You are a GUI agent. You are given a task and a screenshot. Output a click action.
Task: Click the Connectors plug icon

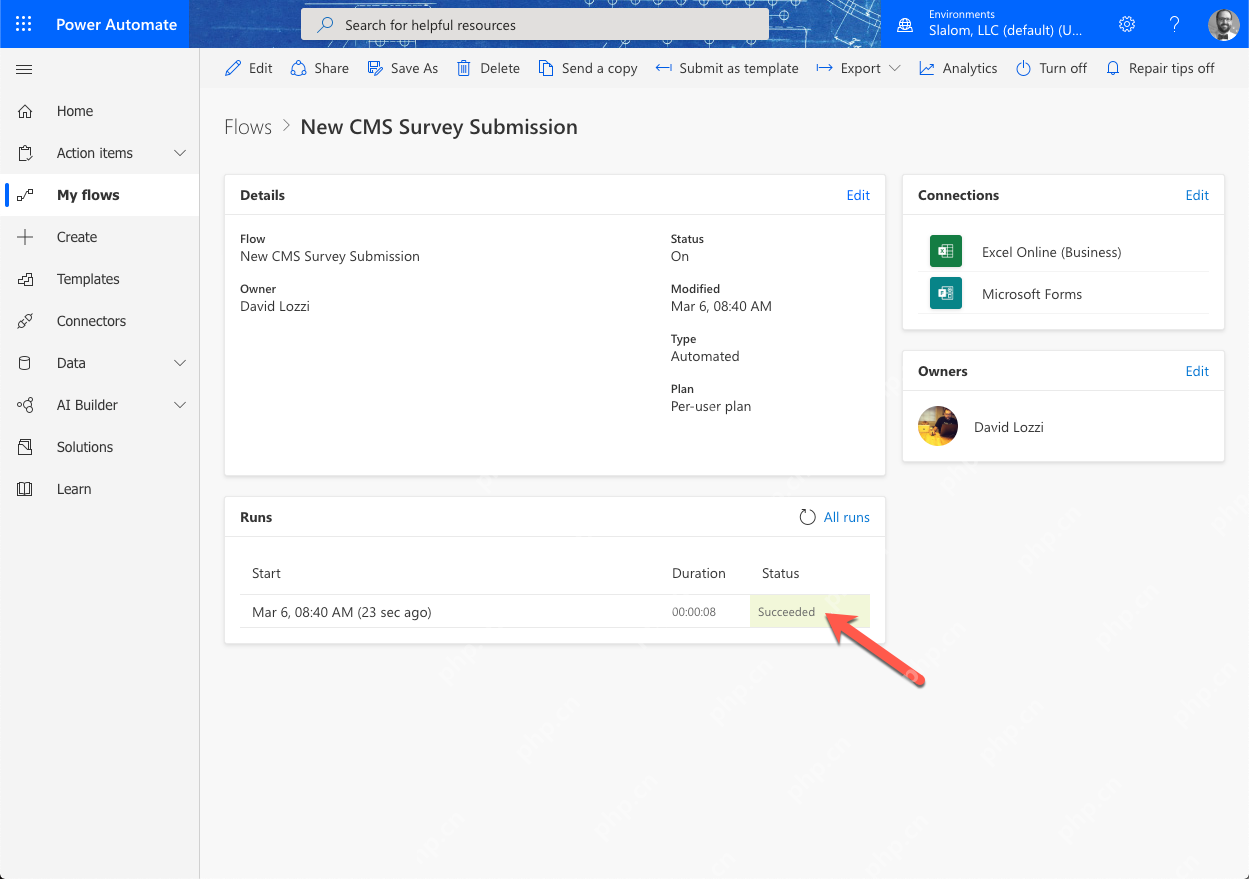click(x=25, y=321)
